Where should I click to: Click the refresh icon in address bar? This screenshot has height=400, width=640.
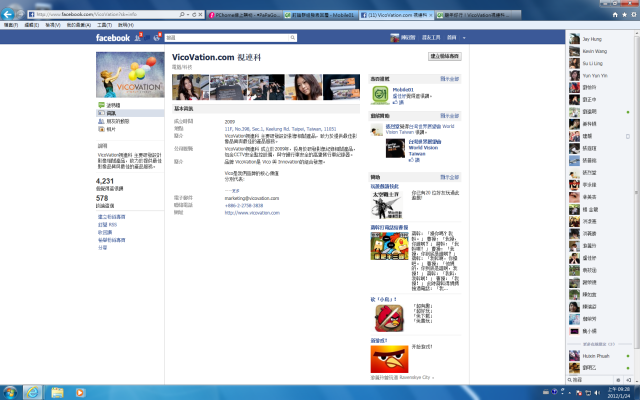pyautogui.click(x=194, y=14)
